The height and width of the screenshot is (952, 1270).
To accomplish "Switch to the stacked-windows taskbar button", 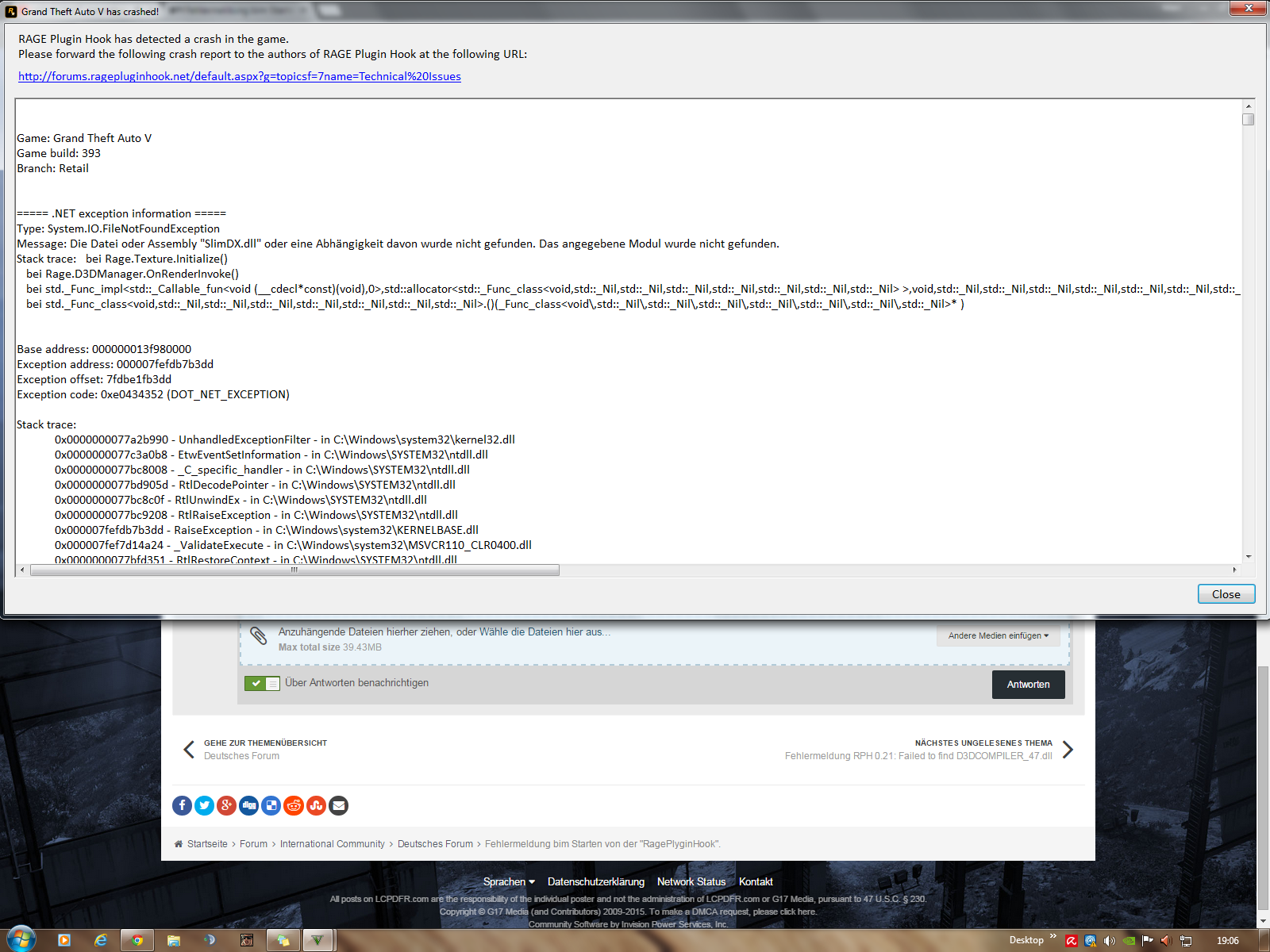I will [283, 940].
